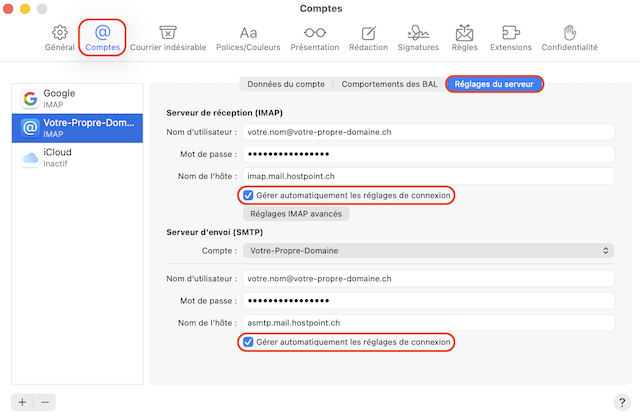The width and height of the screenshot is (640, 420).
Task: Open Polices/Couleurs preferences
Action: coord(248,38)
